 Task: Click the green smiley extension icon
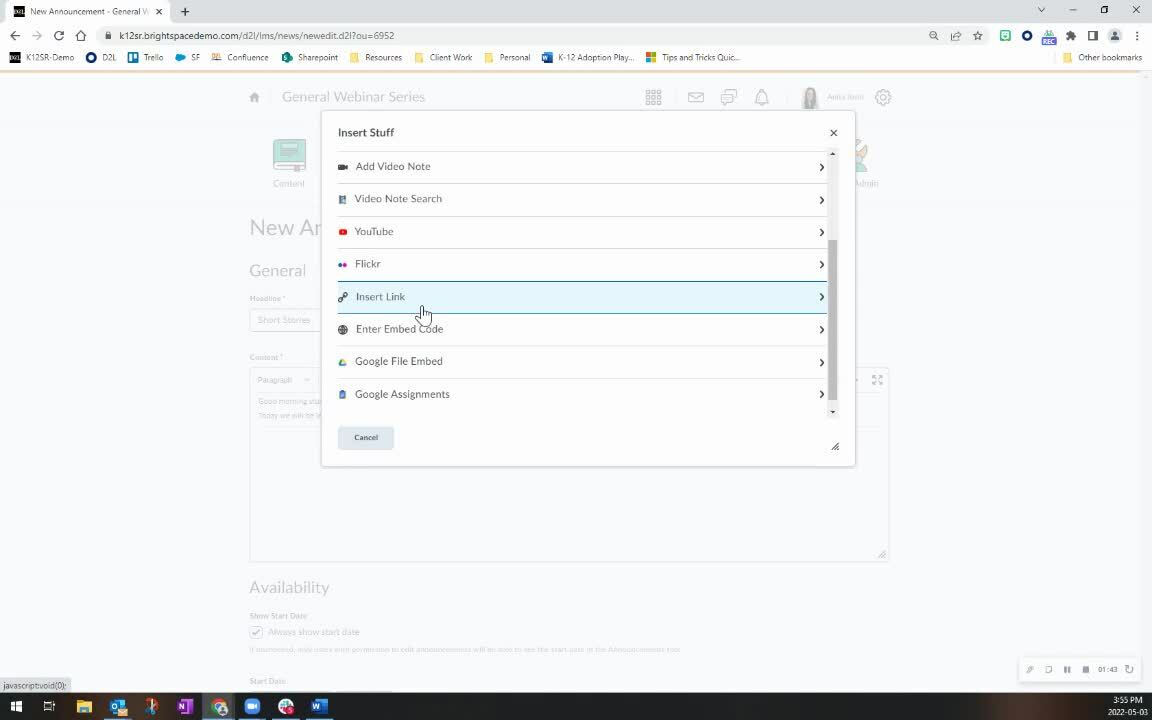click(x=1005, y=36)
